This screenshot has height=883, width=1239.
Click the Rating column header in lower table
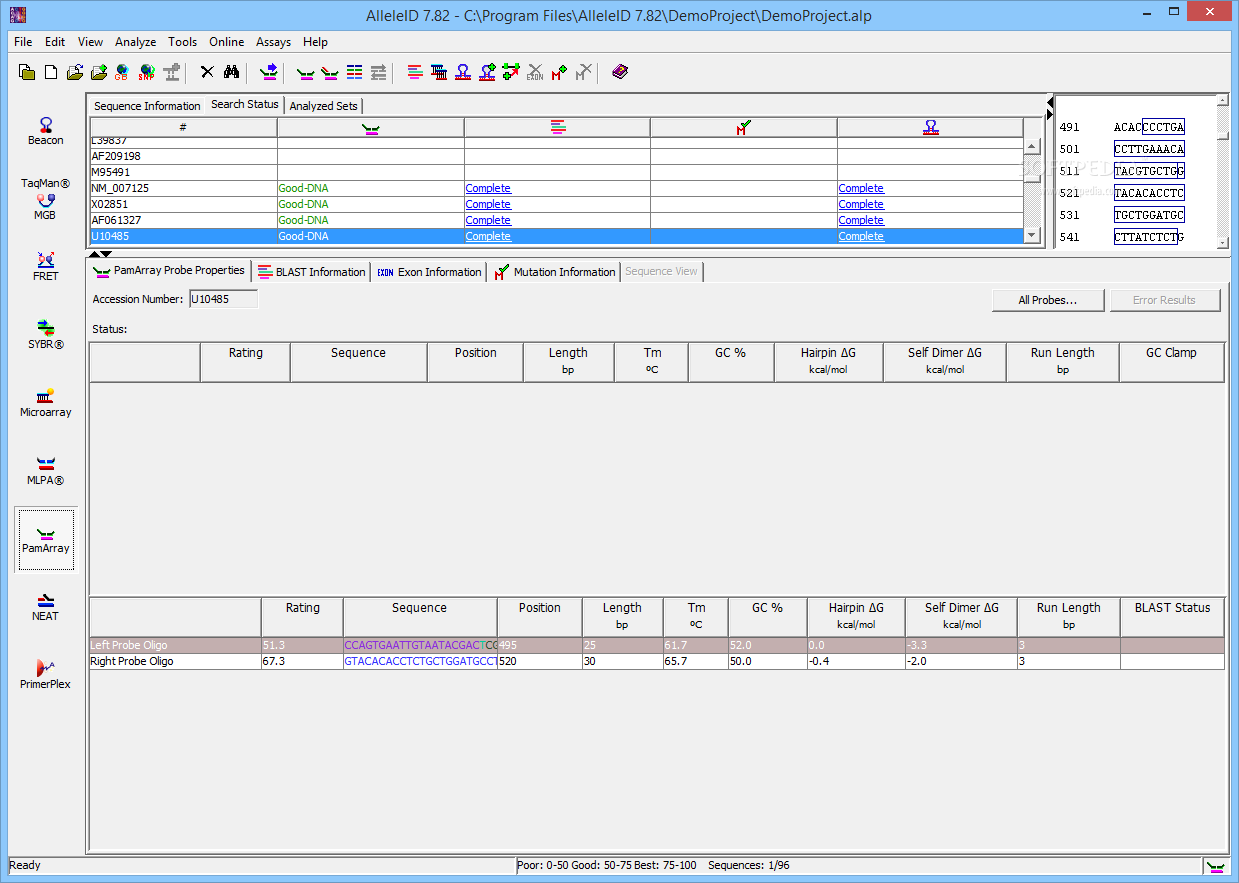click(x=302, y=616)
